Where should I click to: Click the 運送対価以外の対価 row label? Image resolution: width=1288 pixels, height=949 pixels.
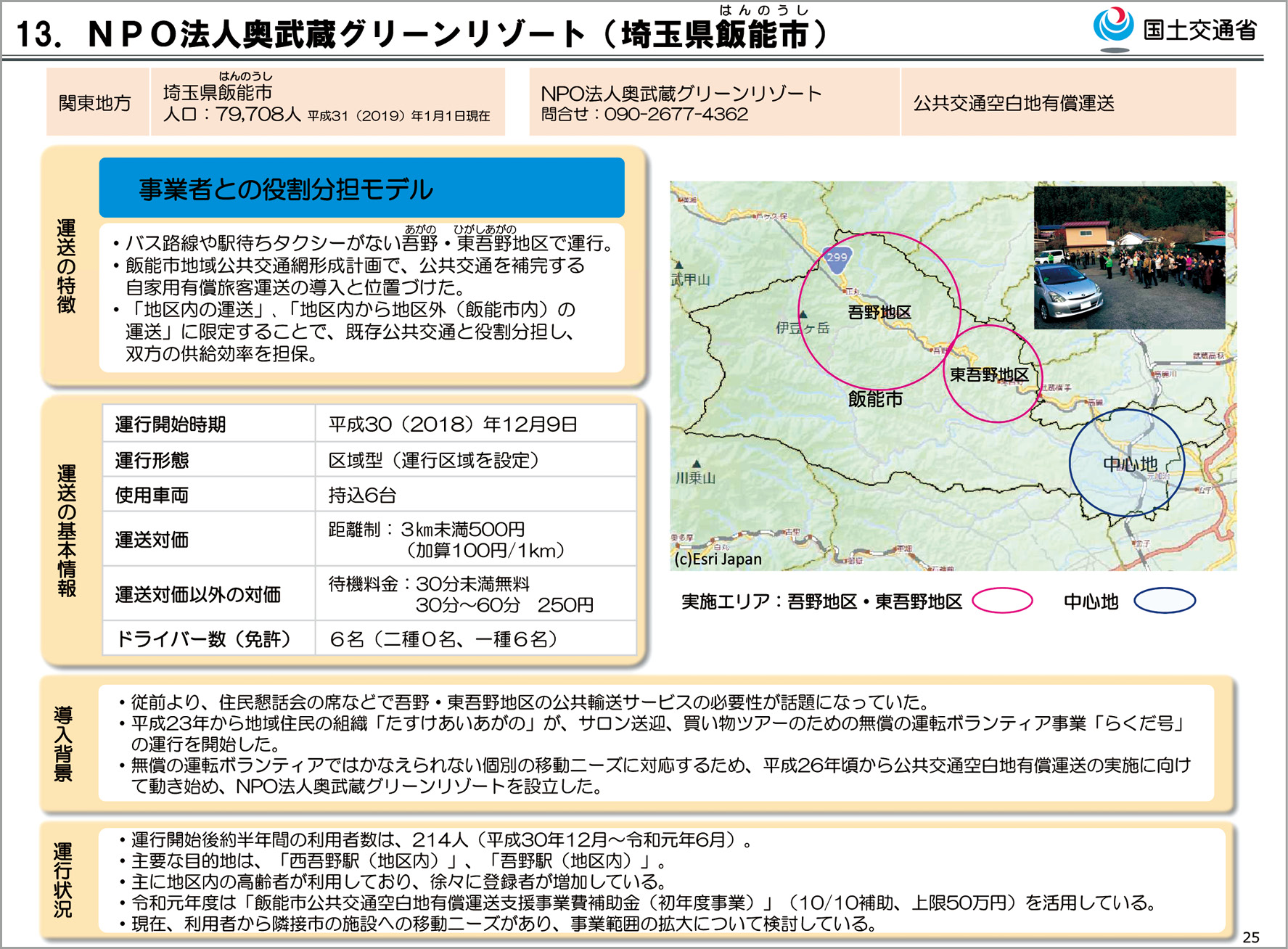(197, 595)
